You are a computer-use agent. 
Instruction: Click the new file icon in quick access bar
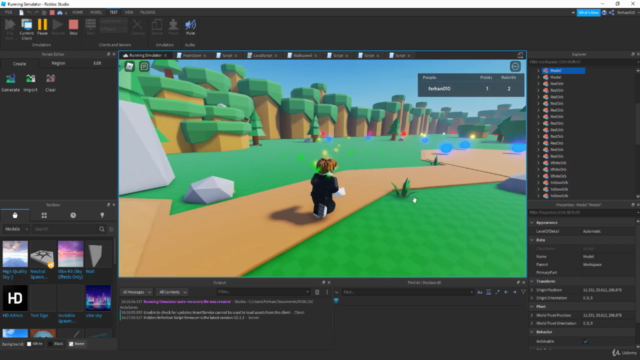point(21,13)
